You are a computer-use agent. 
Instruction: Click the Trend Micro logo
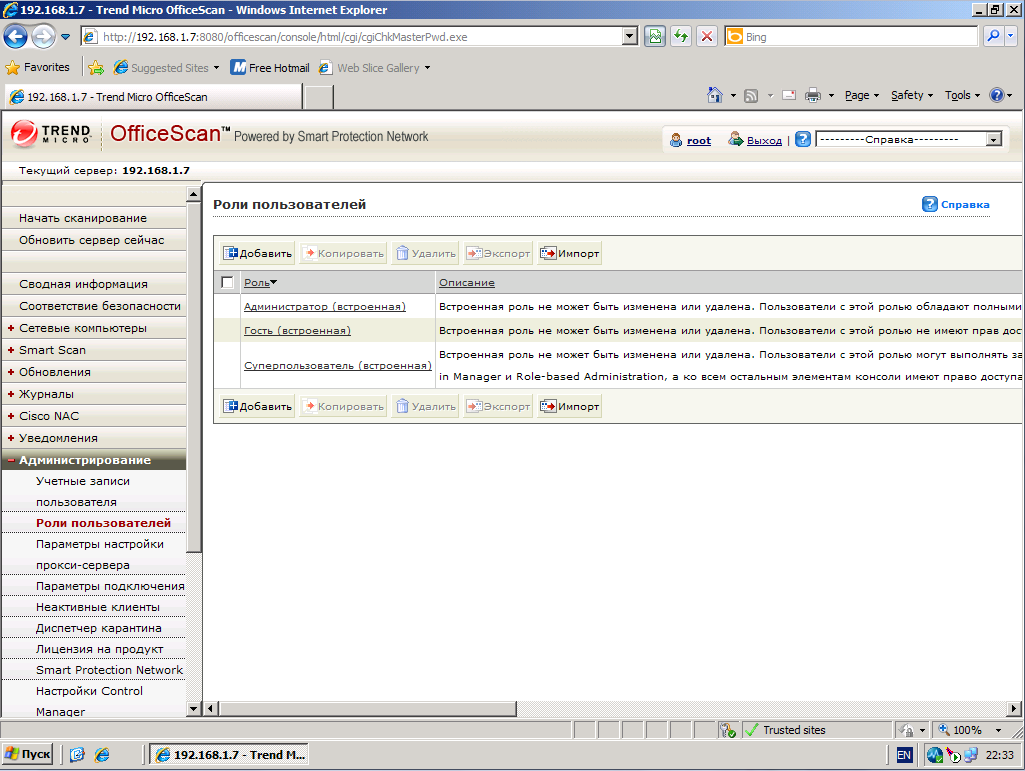point(50,134)
